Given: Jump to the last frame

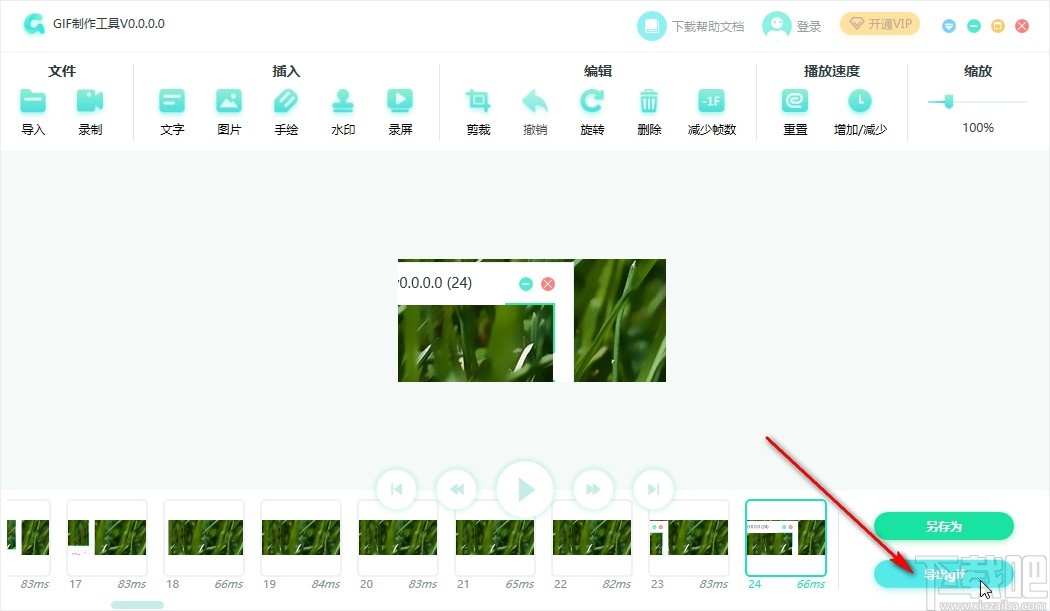Looking at the screenshot, I should 653,489.
